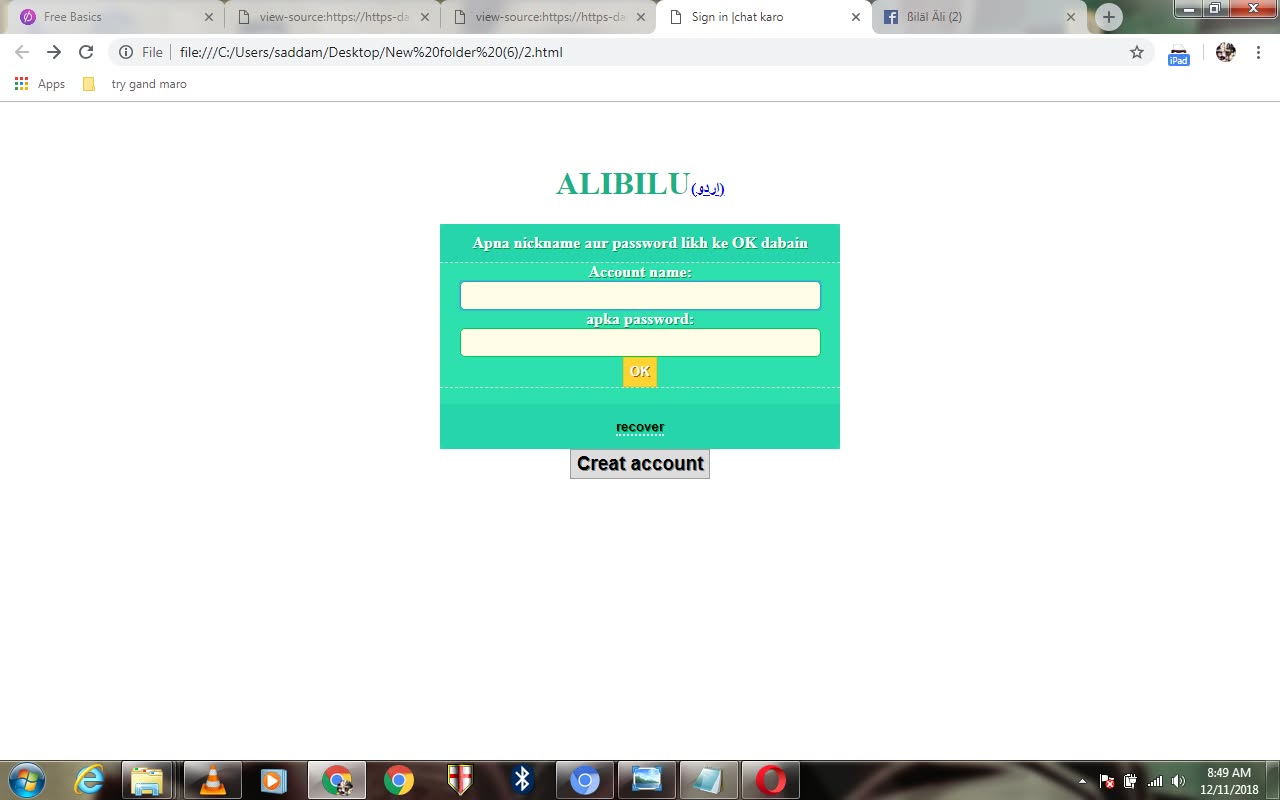Click the address bar URL
Viewport: 1280px width, 800px height.
pyautogui.click(x=371, y=52)
